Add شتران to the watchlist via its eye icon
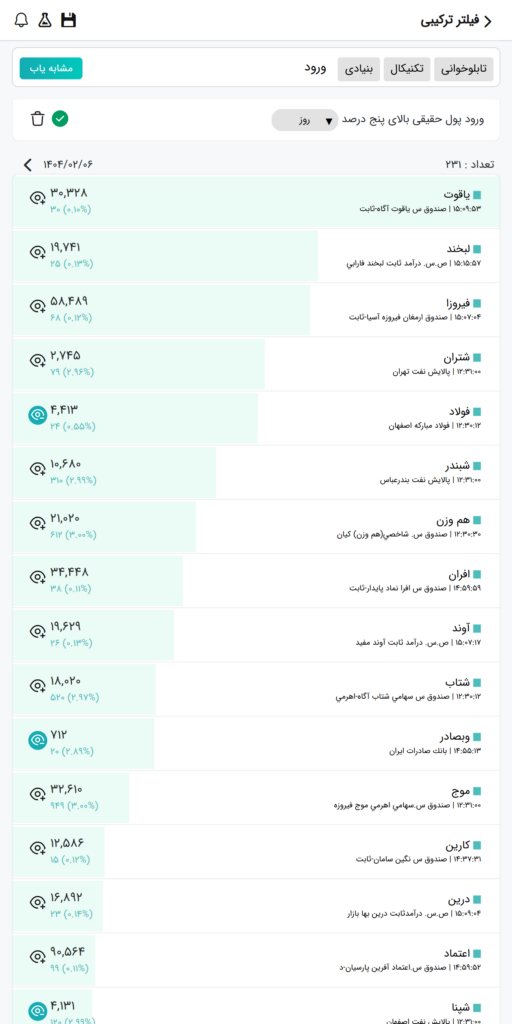The image size is (512, 1024). coord(37,360)
